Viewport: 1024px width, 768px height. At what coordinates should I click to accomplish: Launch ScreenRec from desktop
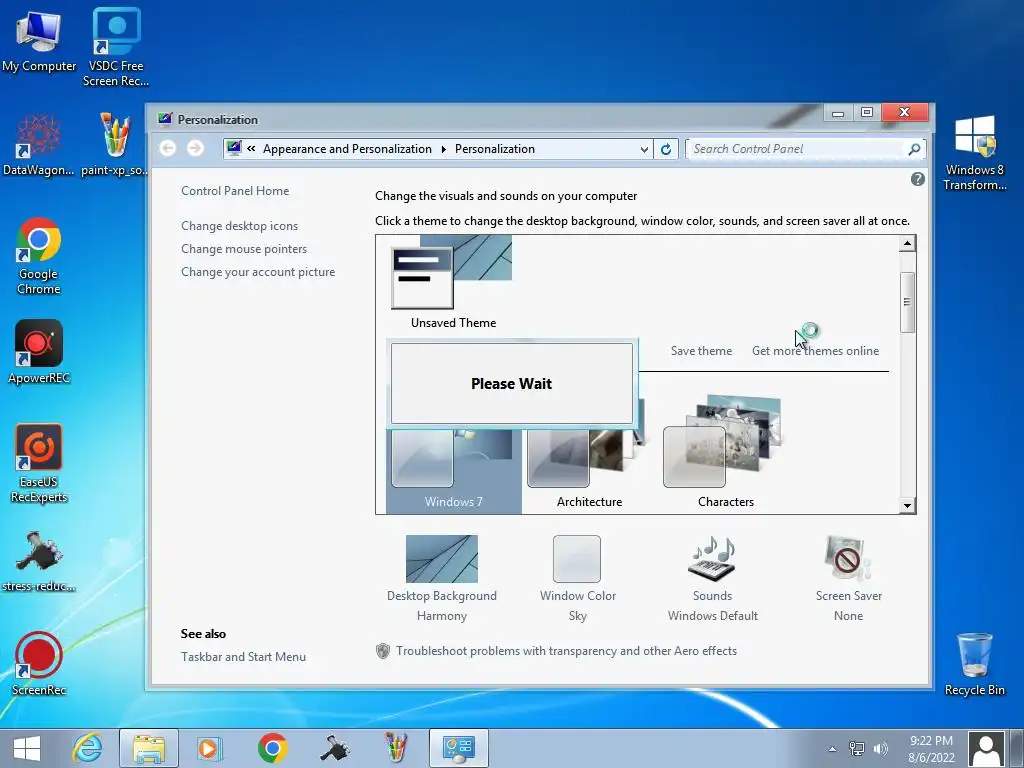pos(39,664)
